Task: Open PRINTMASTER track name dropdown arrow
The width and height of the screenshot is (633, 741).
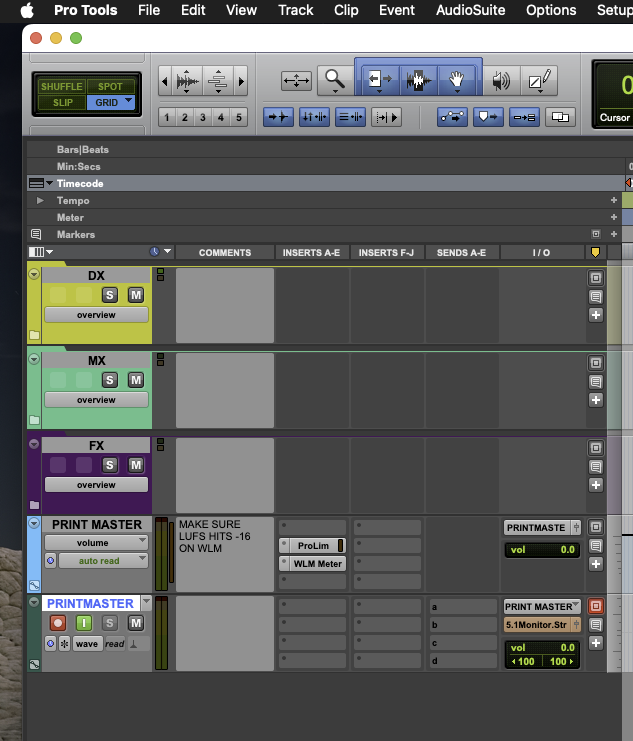Action: [x=146, y=602]
